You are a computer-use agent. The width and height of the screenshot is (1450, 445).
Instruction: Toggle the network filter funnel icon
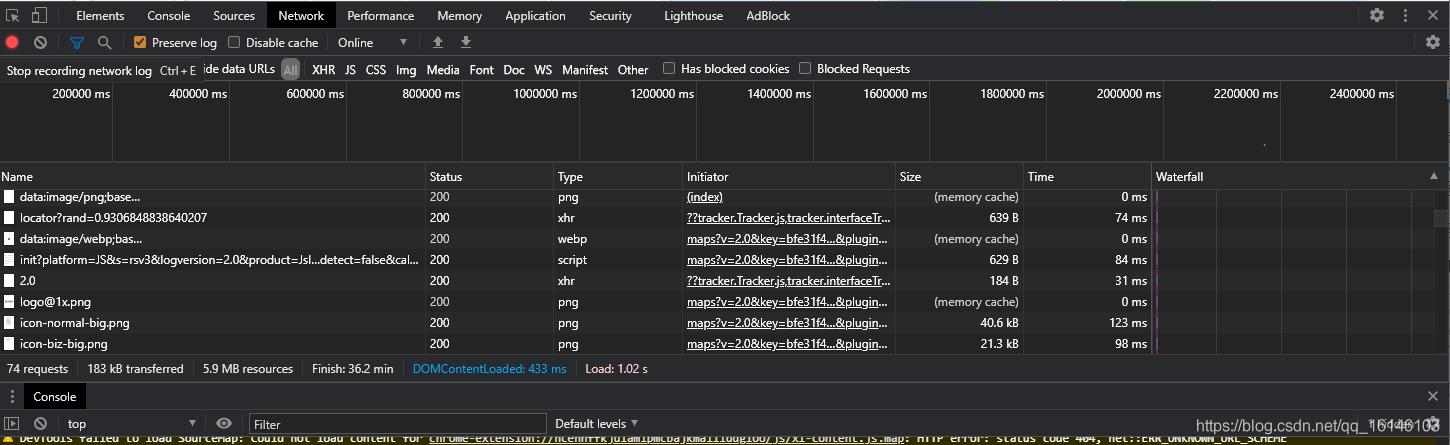(x=76, y=42)
